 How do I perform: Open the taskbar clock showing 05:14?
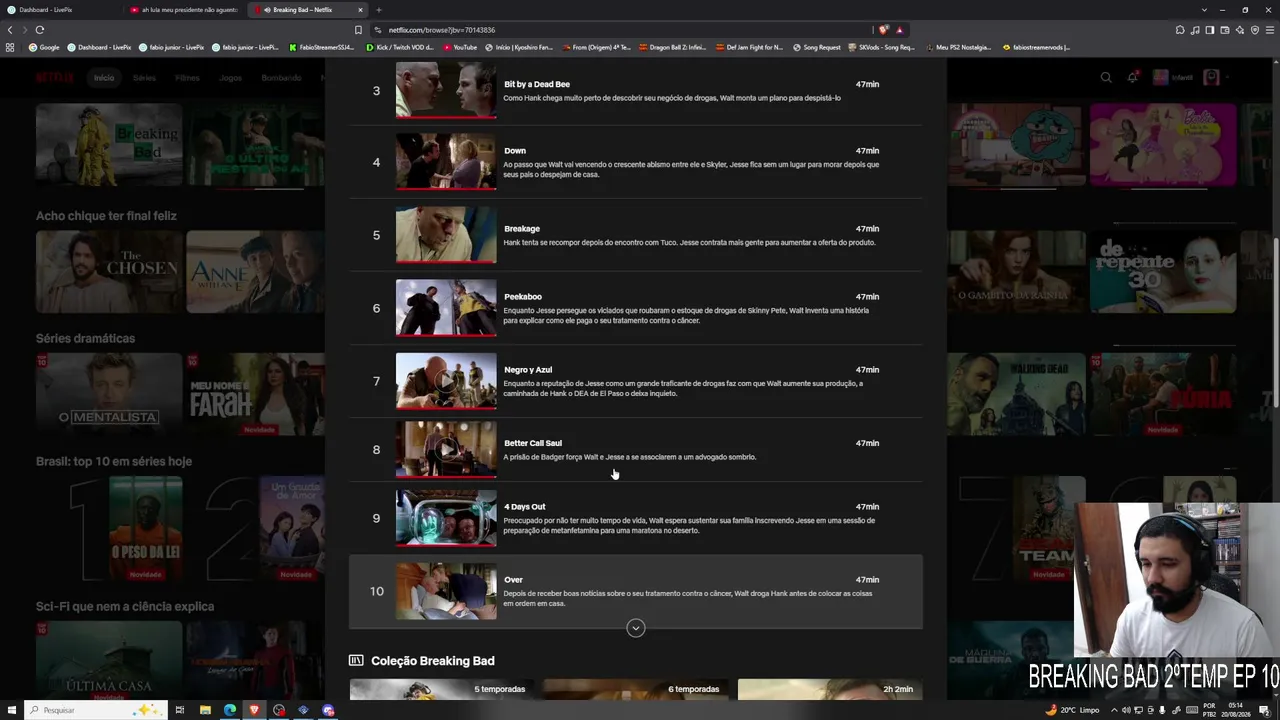1236,710
